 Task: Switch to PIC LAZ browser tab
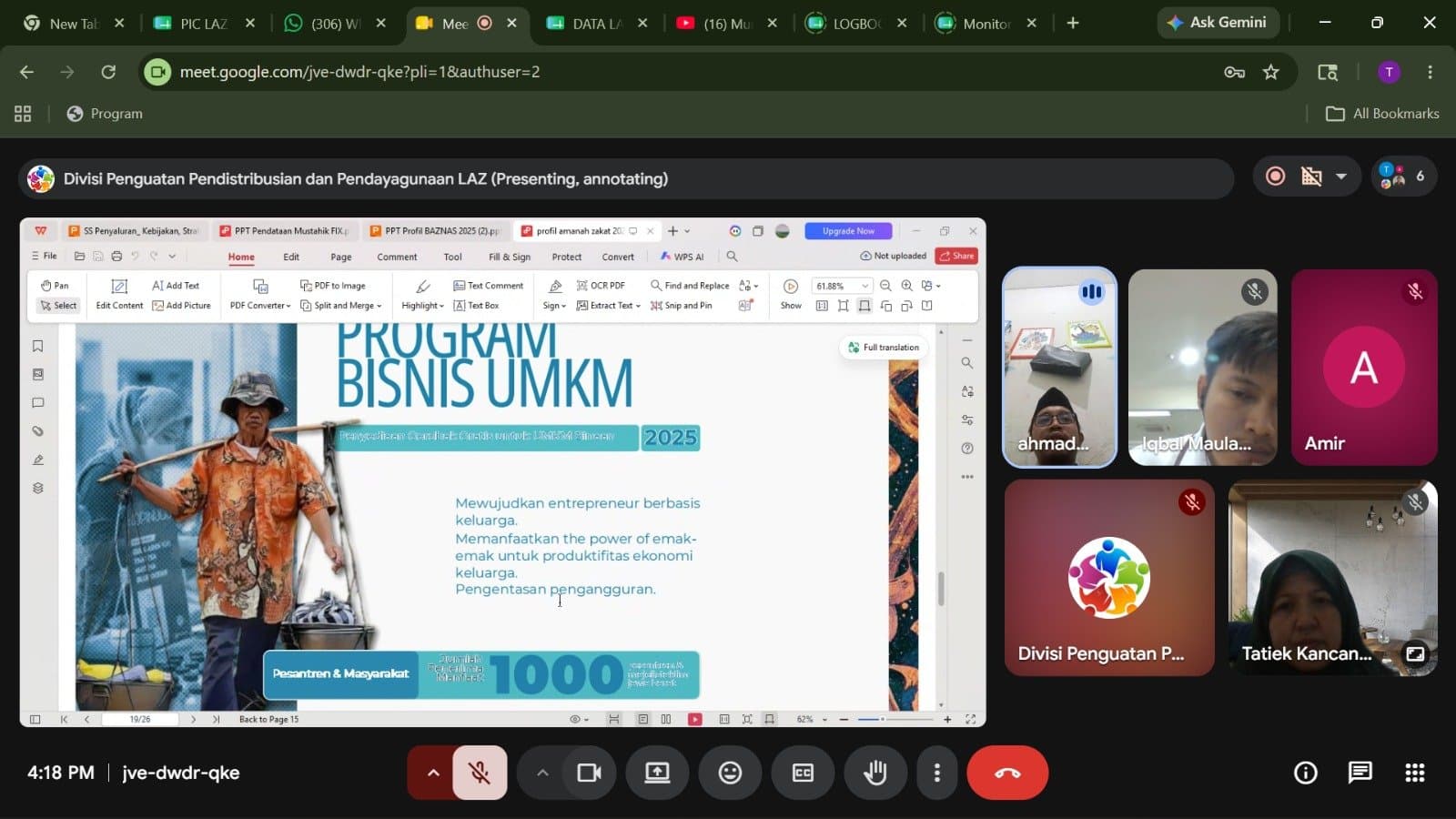pyautogui.click(x=203, y=24)
